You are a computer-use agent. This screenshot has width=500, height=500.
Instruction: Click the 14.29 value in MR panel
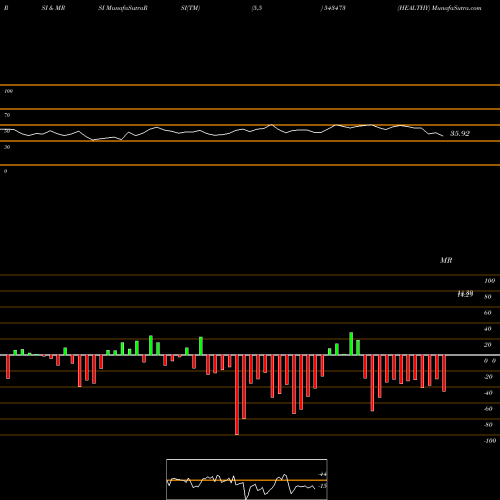point(465,294)
